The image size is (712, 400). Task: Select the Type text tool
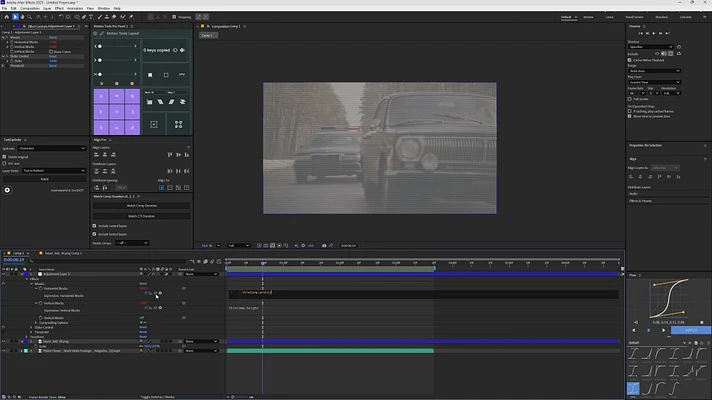[91, 17]
